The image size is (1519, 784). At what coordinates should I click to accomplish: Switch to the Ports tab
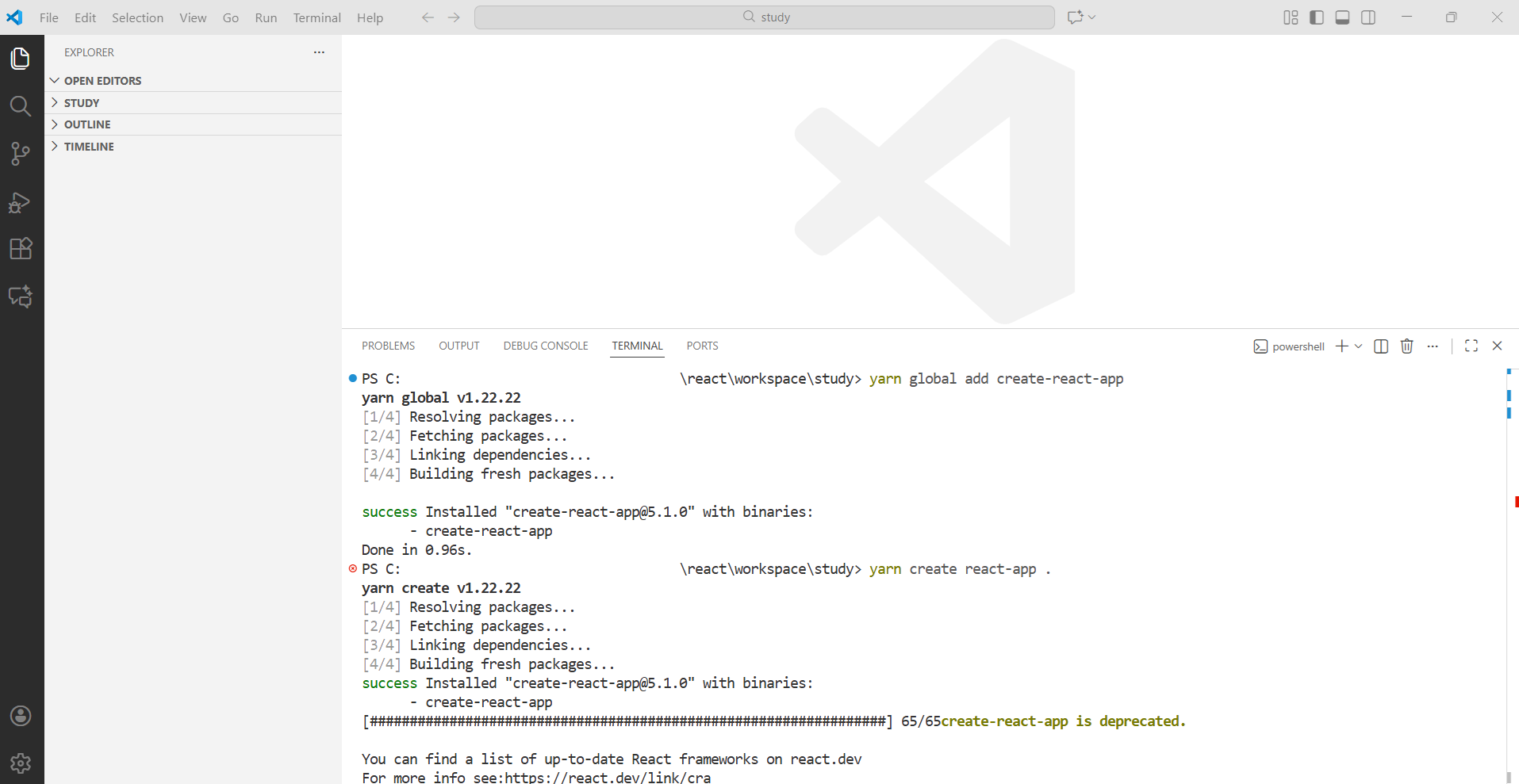tap(702, 346)
